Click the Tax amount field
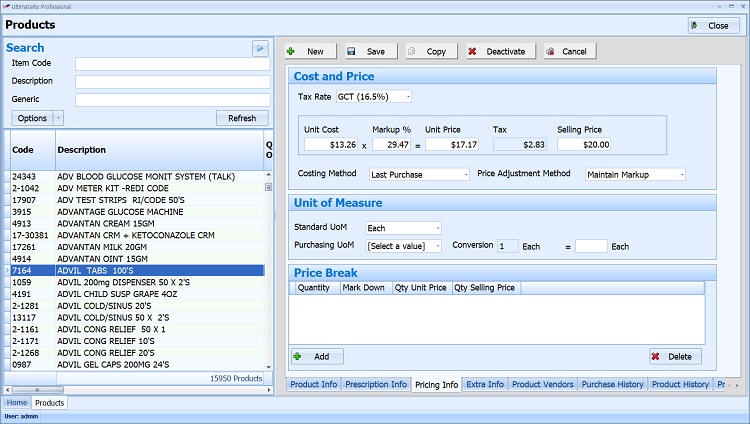The height and width of the screenshot is (424, 750). click(x=519, y=145)
